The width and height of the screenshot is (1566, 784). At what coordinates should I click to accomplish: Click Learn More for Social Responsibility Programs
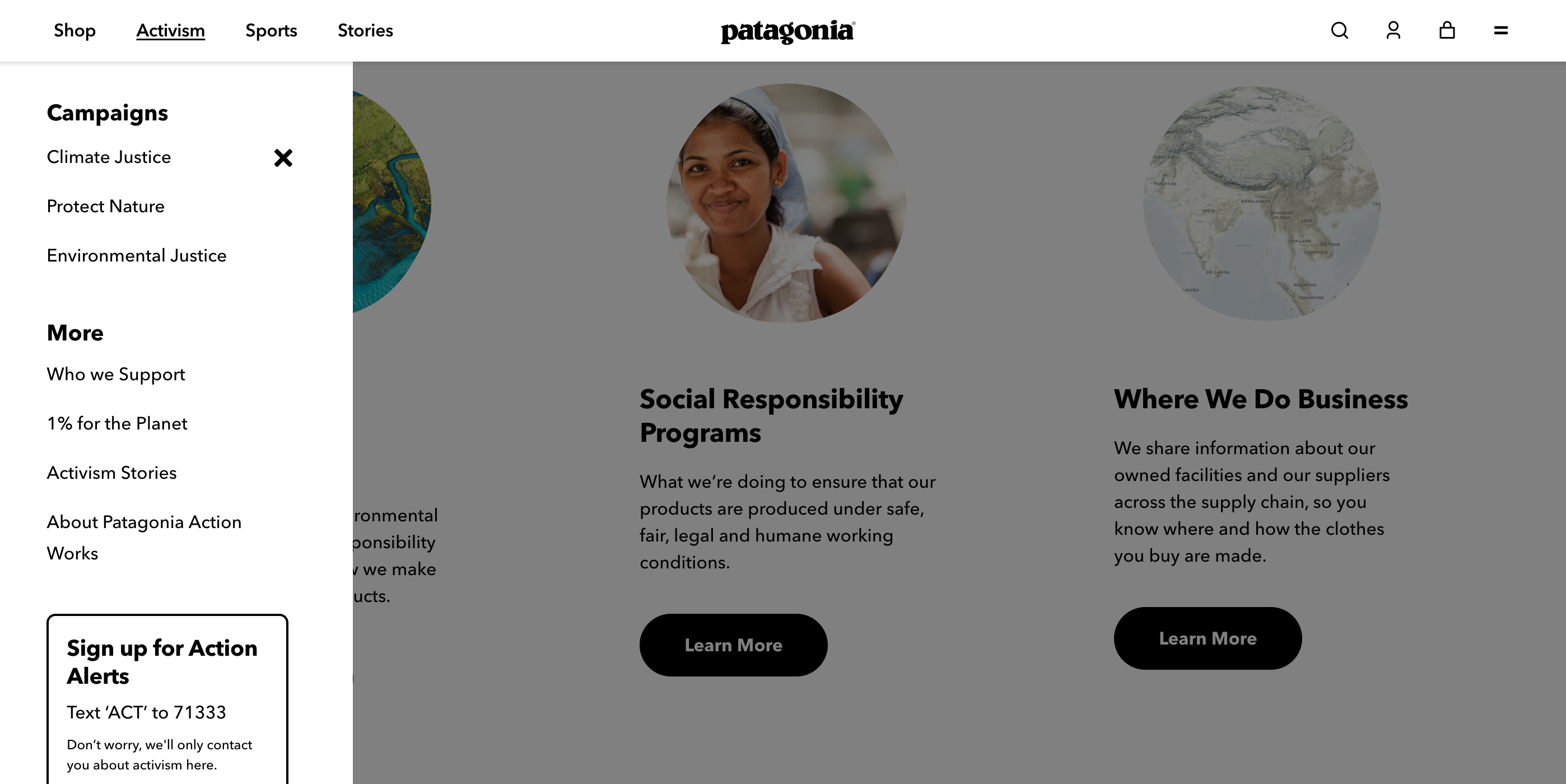pos(733,645)
